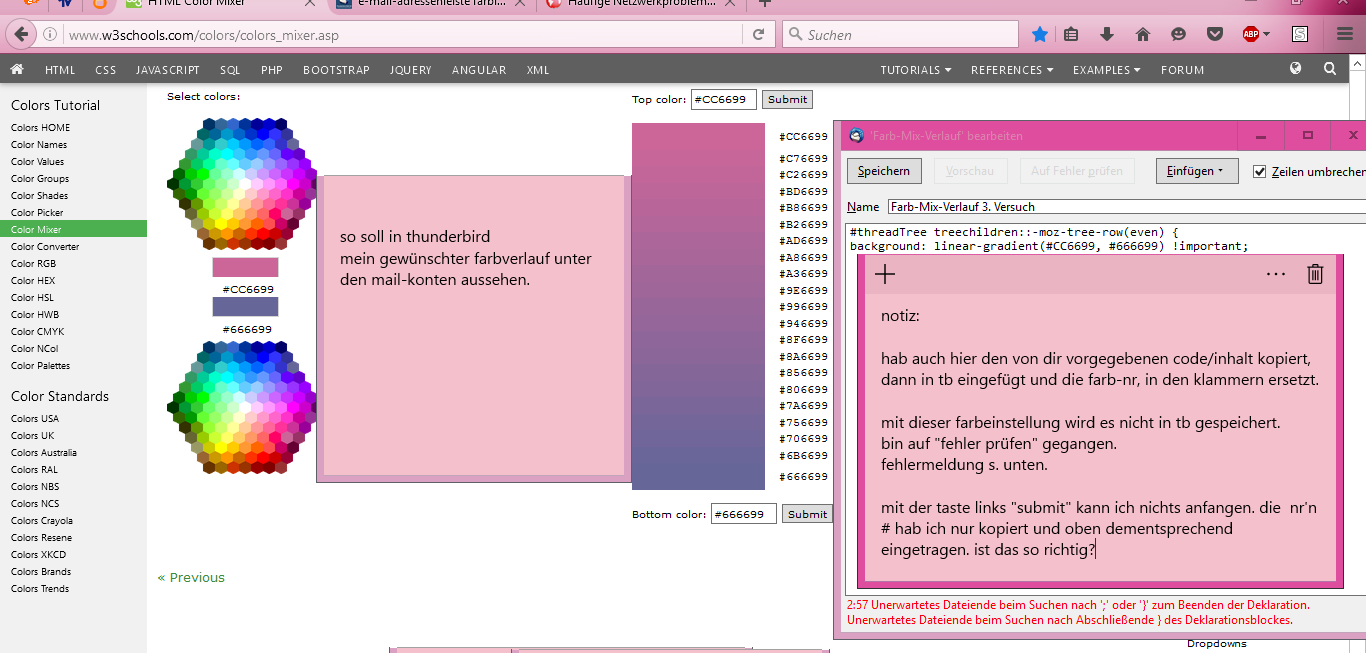Click the W3Schools site search magnifier
This screenshot has height=653, width=1366.
[1329, 69]
